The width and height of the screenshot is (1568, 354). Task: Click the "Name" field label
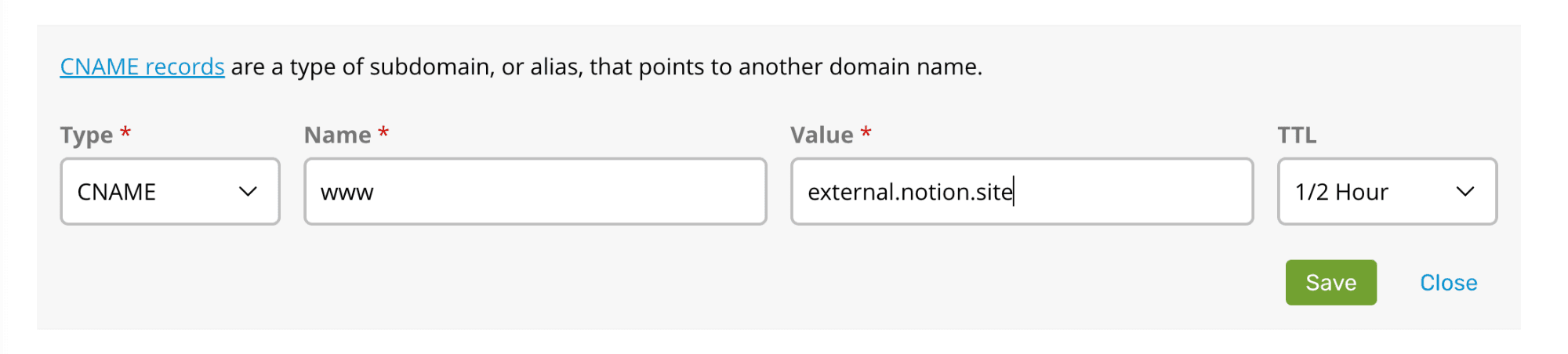pyautogui.click(x=337, y=135)
